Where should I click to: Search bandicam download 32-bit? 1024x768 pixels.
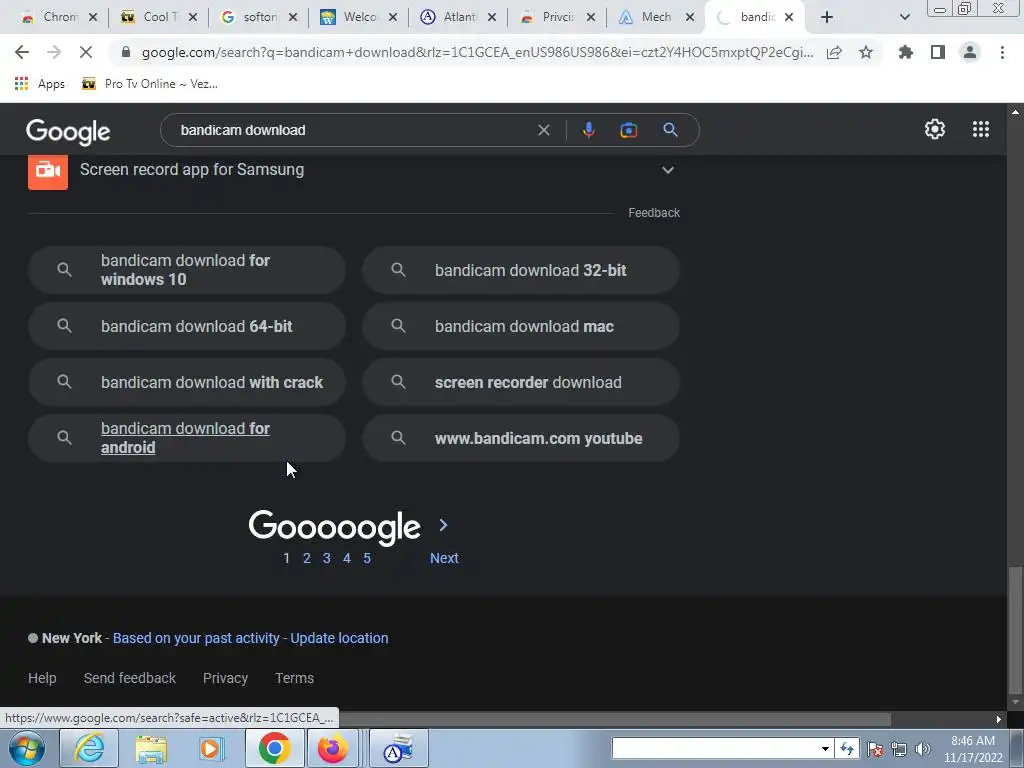point(521,270)
